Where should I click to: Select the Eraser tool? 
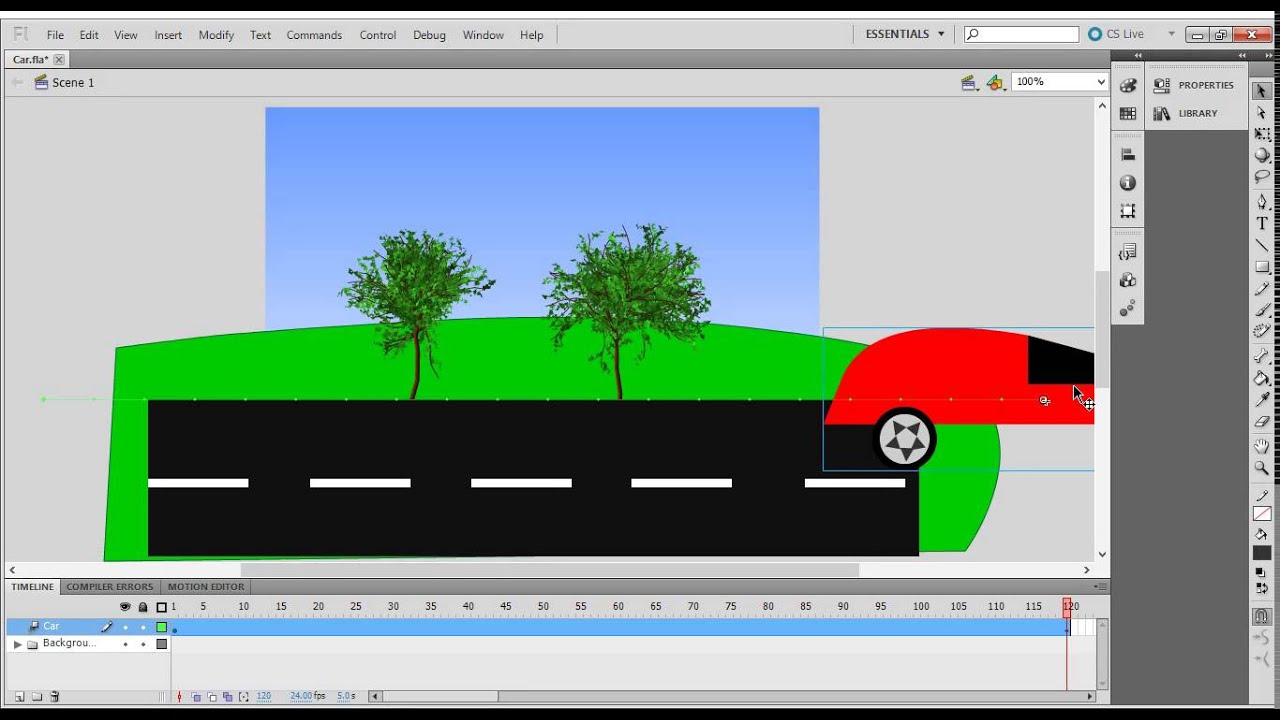pyautogui.click(x=1262, y=422)
